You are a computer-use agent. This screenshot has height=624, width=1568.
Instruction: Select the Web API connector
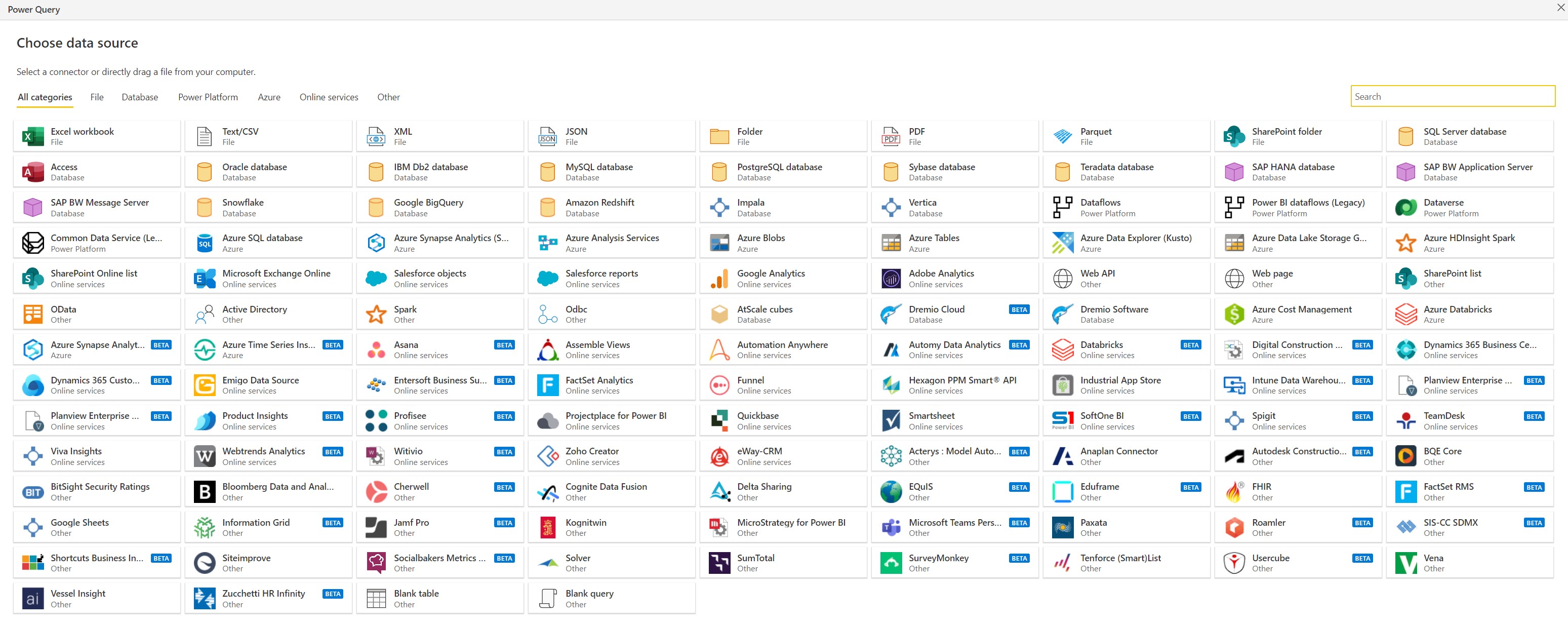click(1125, 277)
